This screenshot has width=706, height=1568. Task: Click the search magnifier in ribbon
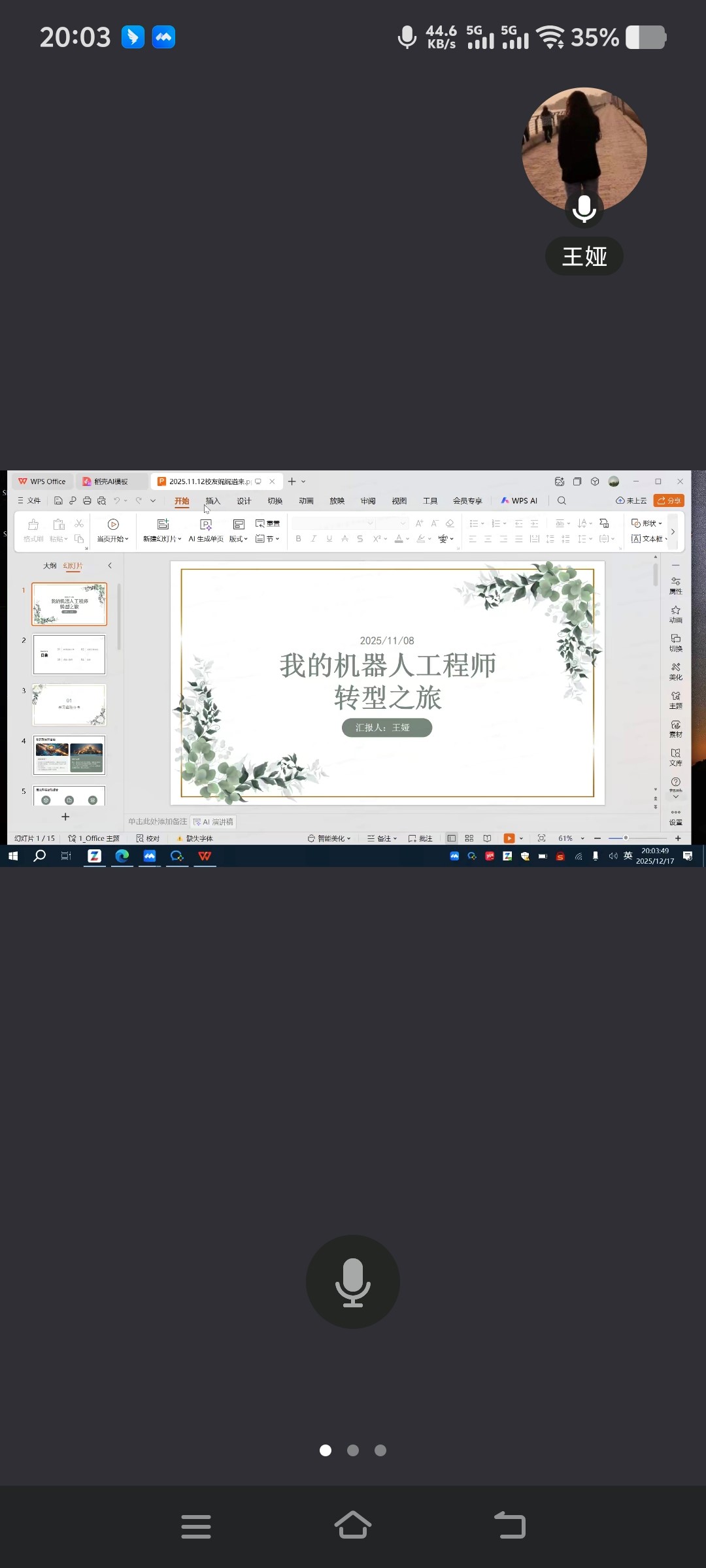coord(562,500)
